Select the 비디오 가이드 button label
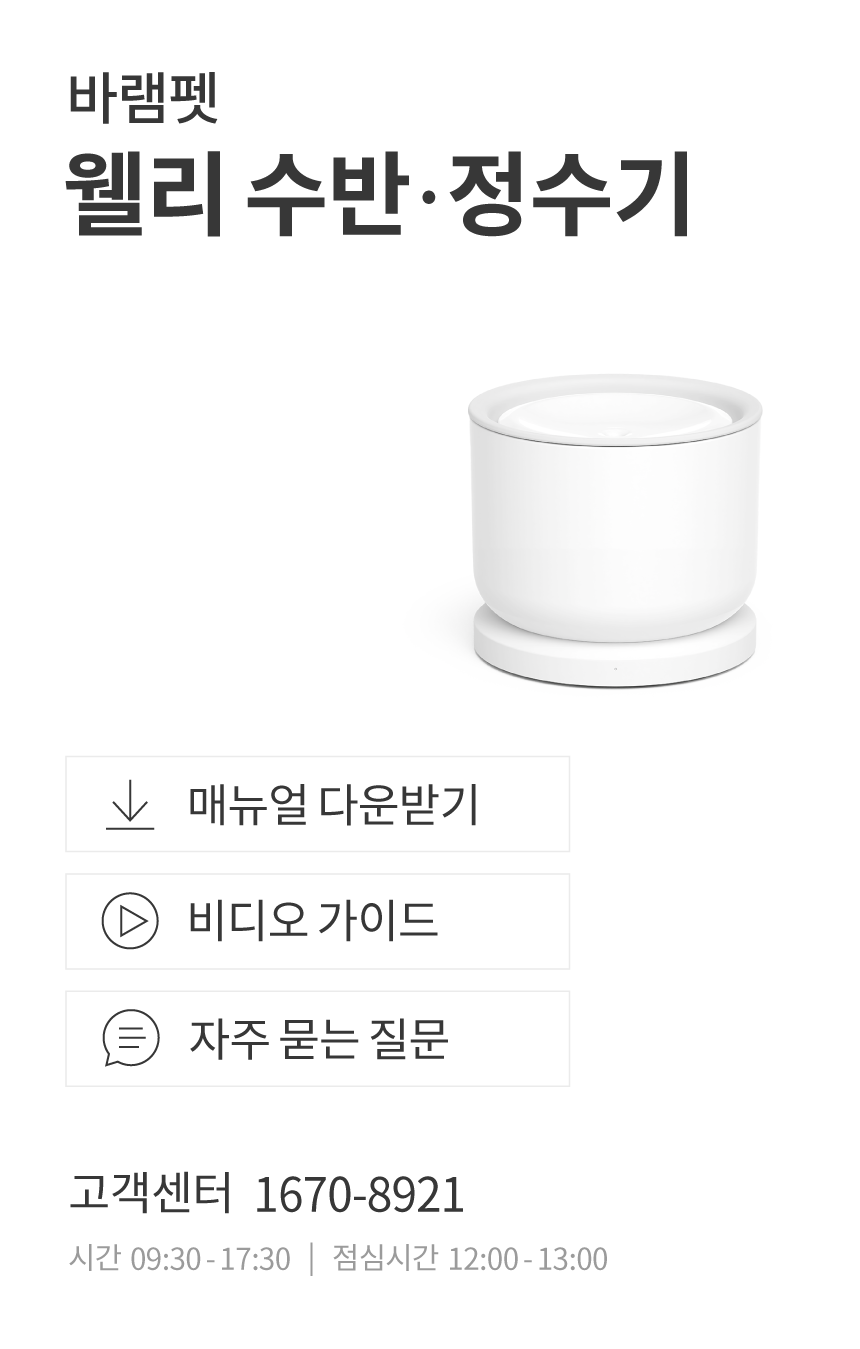This screenshot has width=860, height=1349. [313, 921]
